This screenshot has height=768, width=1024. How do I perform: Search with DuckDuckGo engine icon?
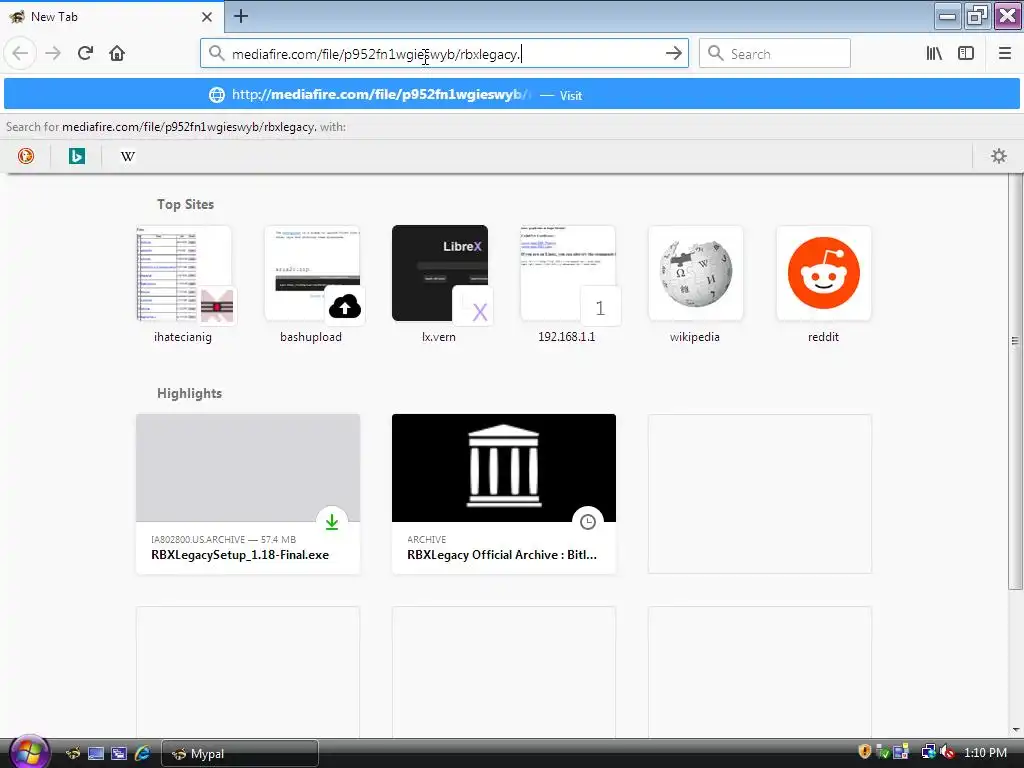26,156
